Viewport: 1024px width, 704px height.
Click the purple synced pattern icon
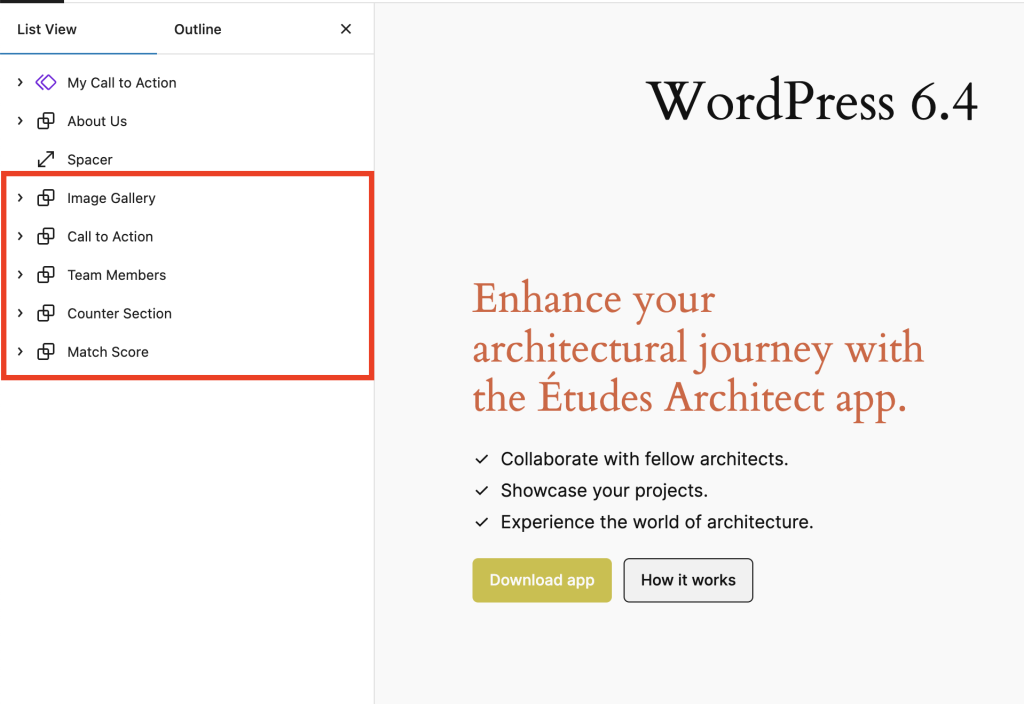46,82
